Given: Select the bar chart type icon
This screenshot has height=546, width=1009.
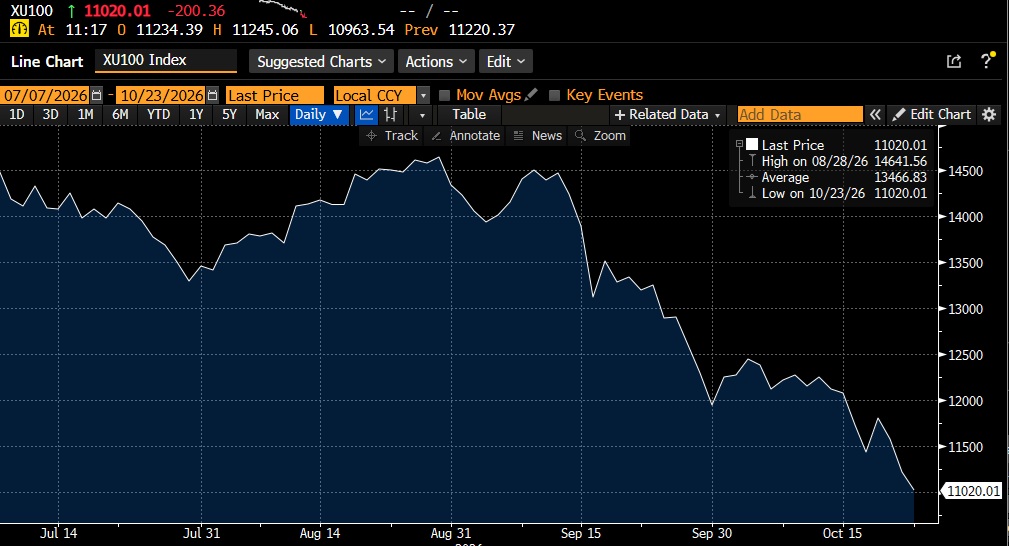Looking at the screenshot, I should coord(391,115).
